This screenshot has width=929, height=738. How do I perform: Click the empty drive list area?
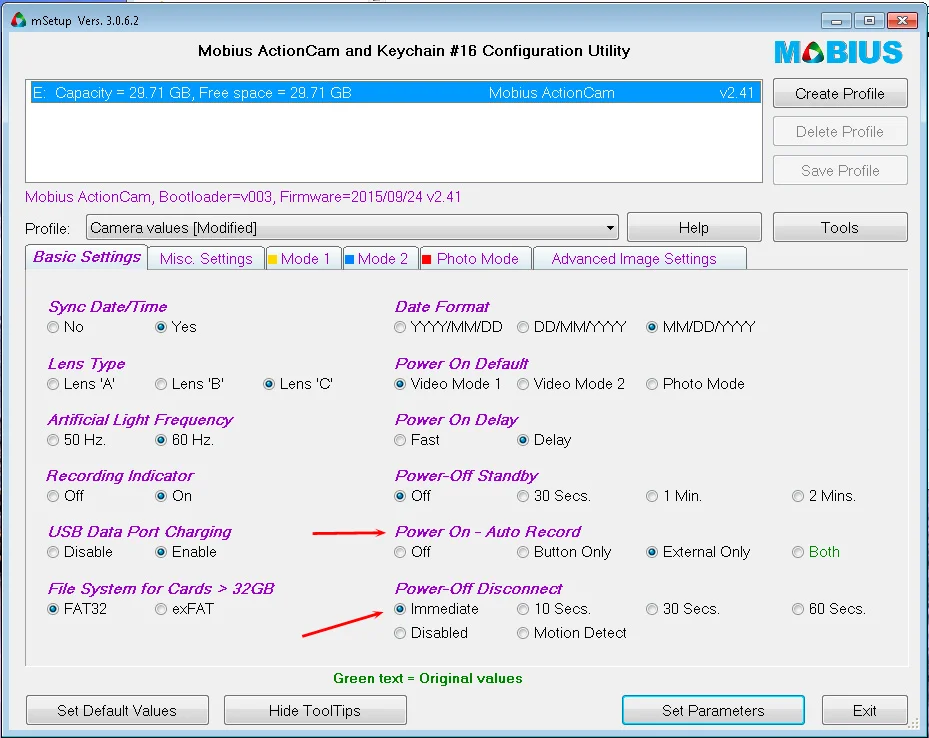[394, 142]
